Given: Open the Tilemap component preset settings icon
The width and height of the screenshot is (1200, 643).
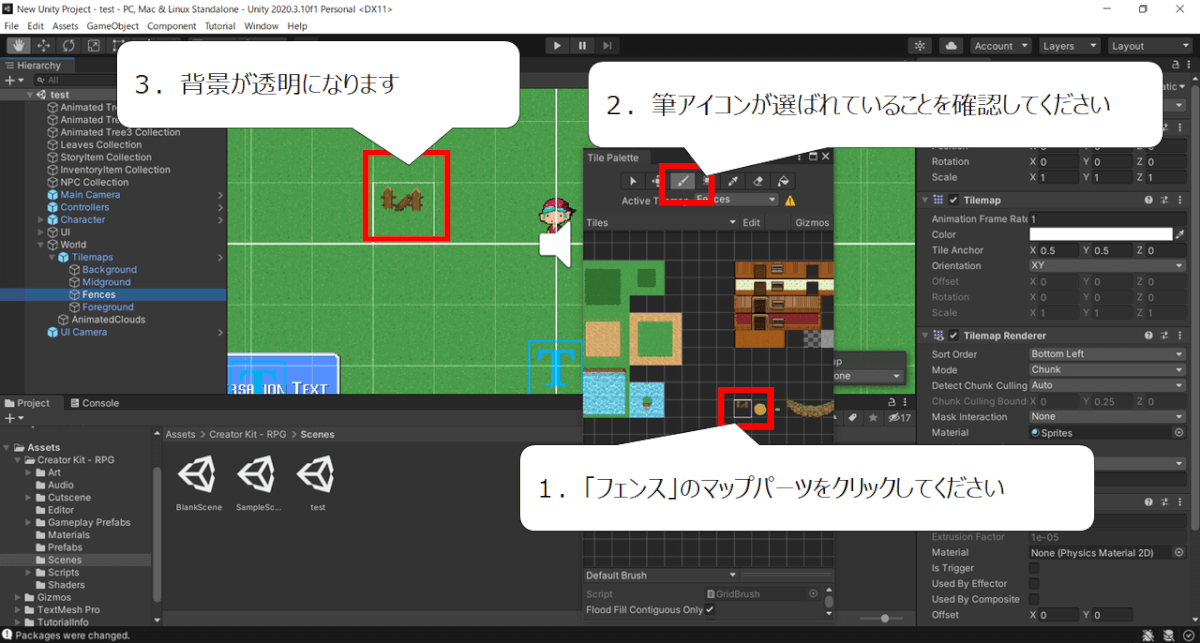Looking at the screenshot, I should [1166, 200].
